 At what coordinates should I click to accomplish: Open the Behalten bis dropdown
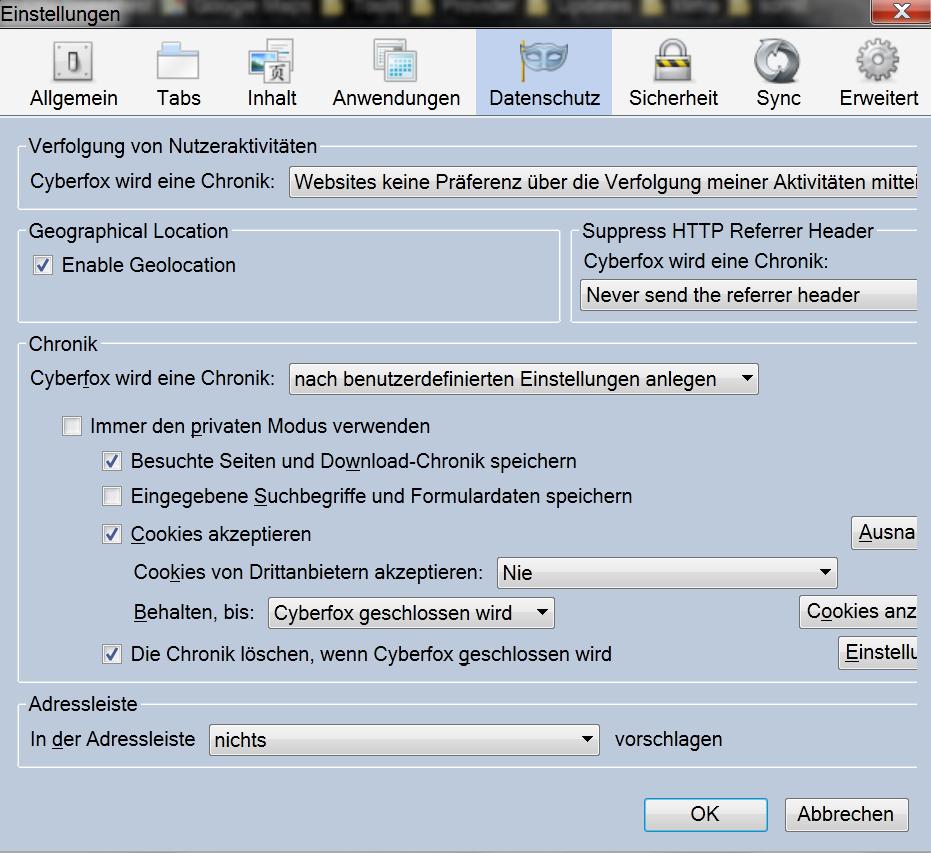coord(411,613)
